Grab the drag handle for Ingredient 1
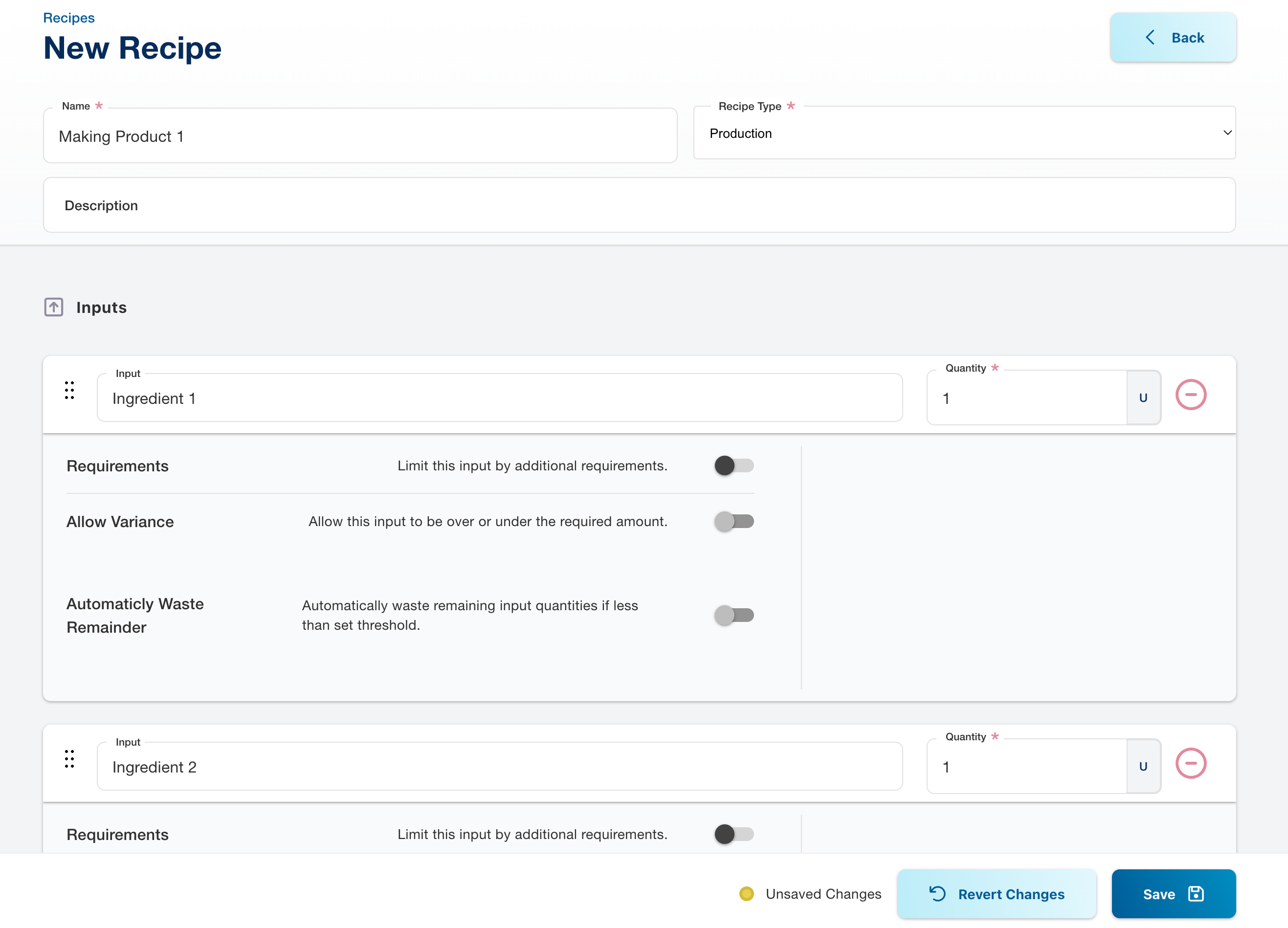The height and width of the screenshot is (928, 1288). 69,390
